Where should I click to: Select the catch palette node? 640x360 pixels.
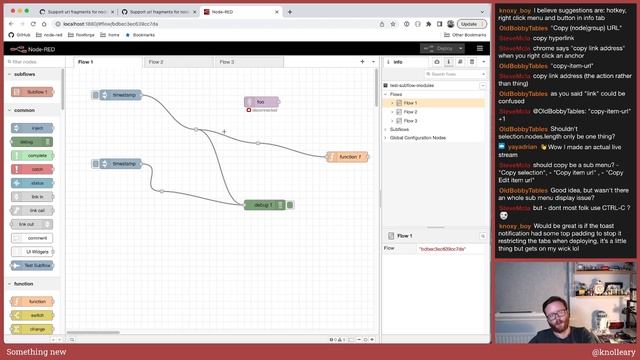[x=33, y=169]
